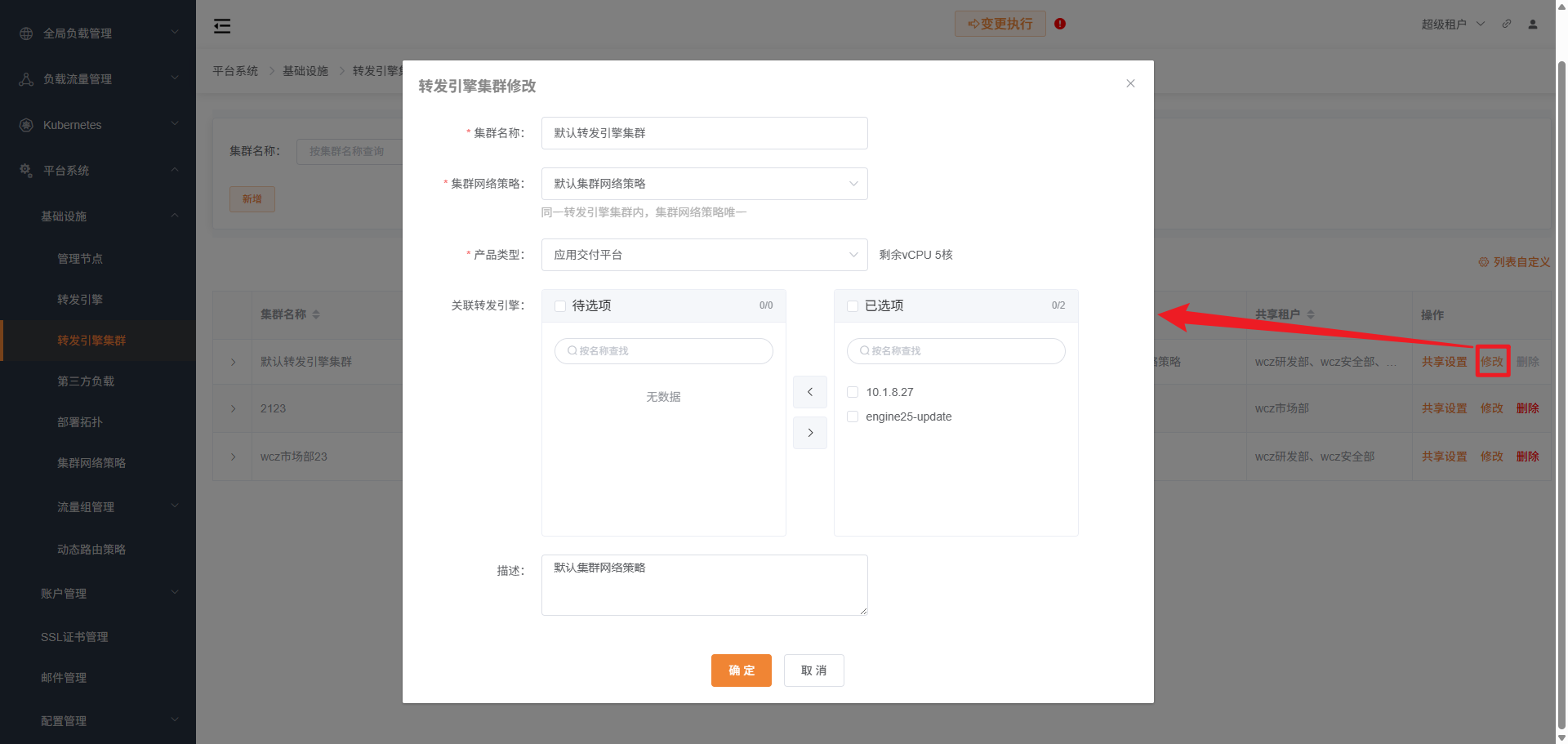Expand the 全局负载管理 sidebar menu

(175, 33)
